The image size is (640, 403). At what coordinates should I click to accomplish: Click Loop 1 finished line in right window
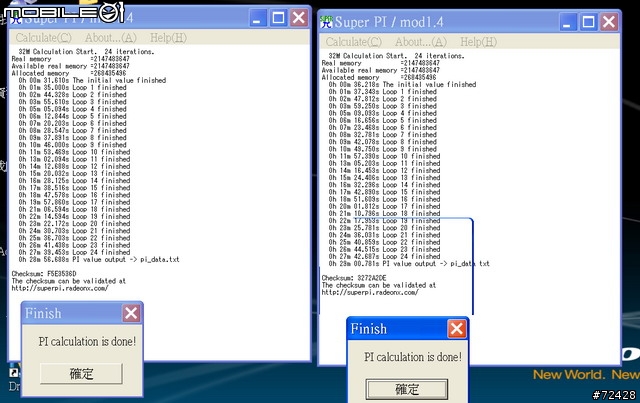382,91
